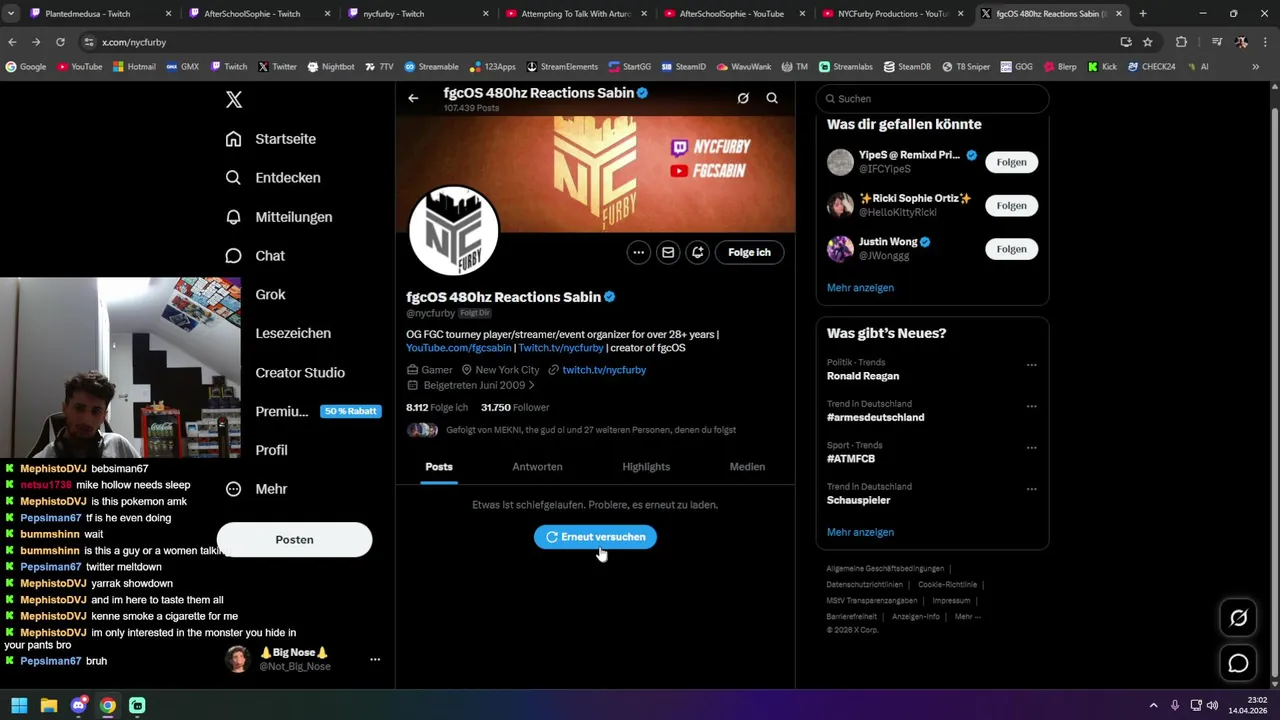Click search icon in profile header
This screenshot has width=1280, height=720.
click(x=772, y=98)
